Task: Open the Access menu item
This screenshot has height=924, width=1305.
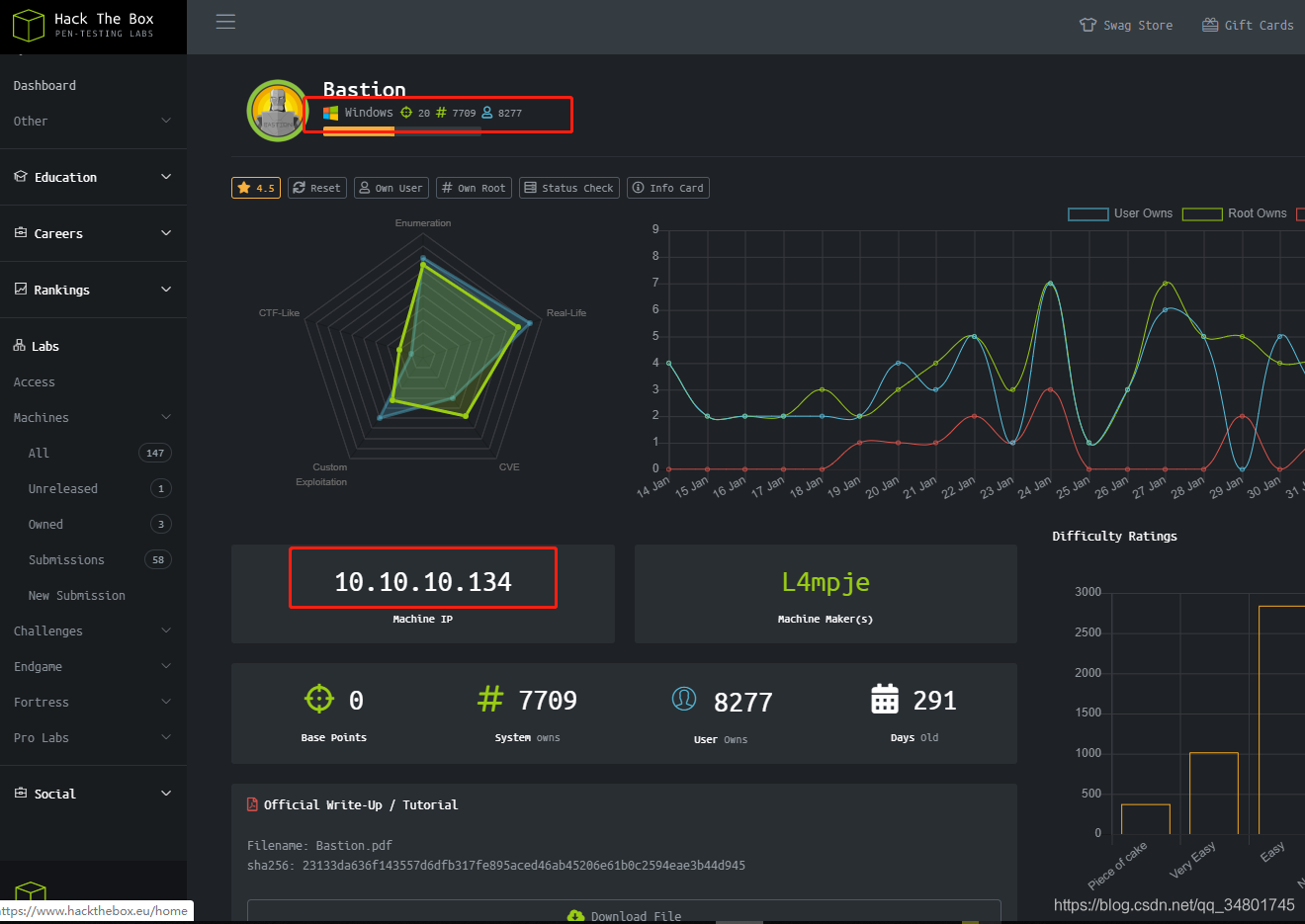Action: coord(35,382)
